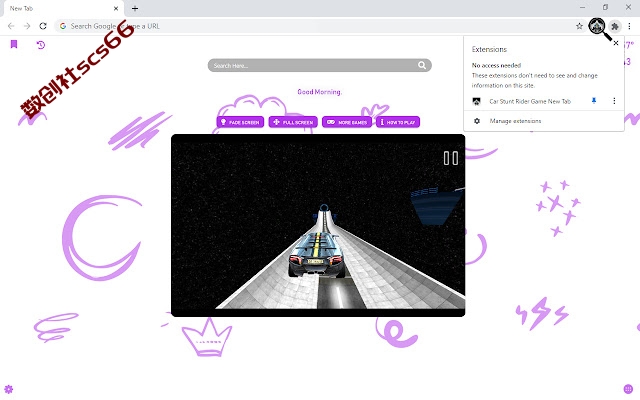Close the Extensions popup
The width and height of the screenshot is (640, 400).
[x=616, y=43]
